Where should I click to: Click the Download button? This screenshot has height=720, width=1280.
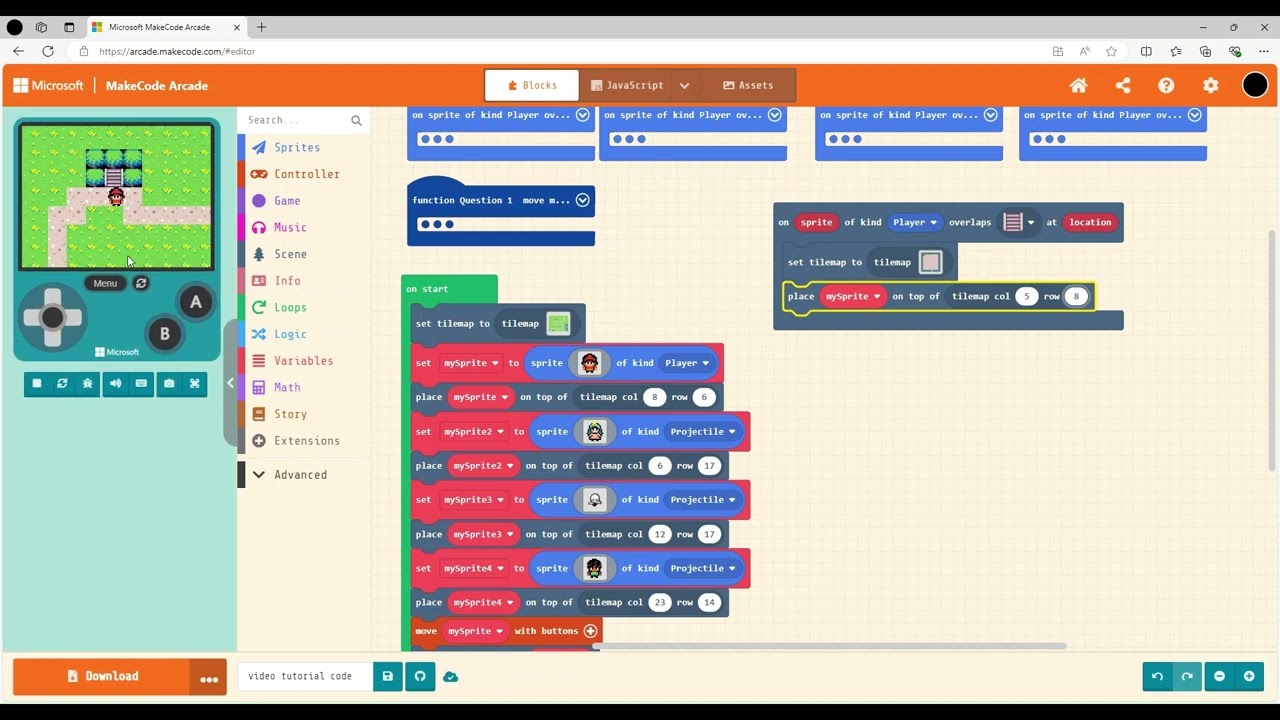pos(101,677)
